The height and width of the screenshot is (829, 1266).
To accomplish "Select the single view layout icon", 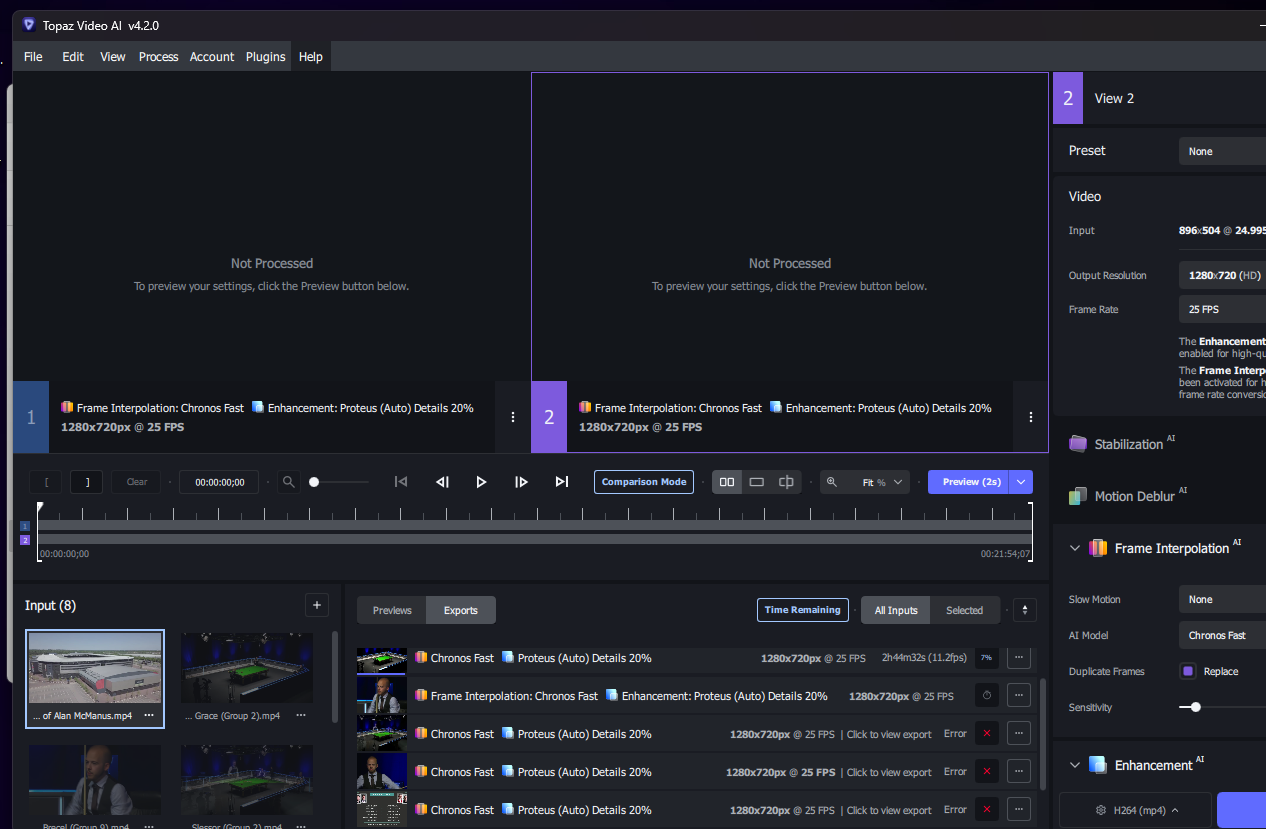I will tap(756, 481).
